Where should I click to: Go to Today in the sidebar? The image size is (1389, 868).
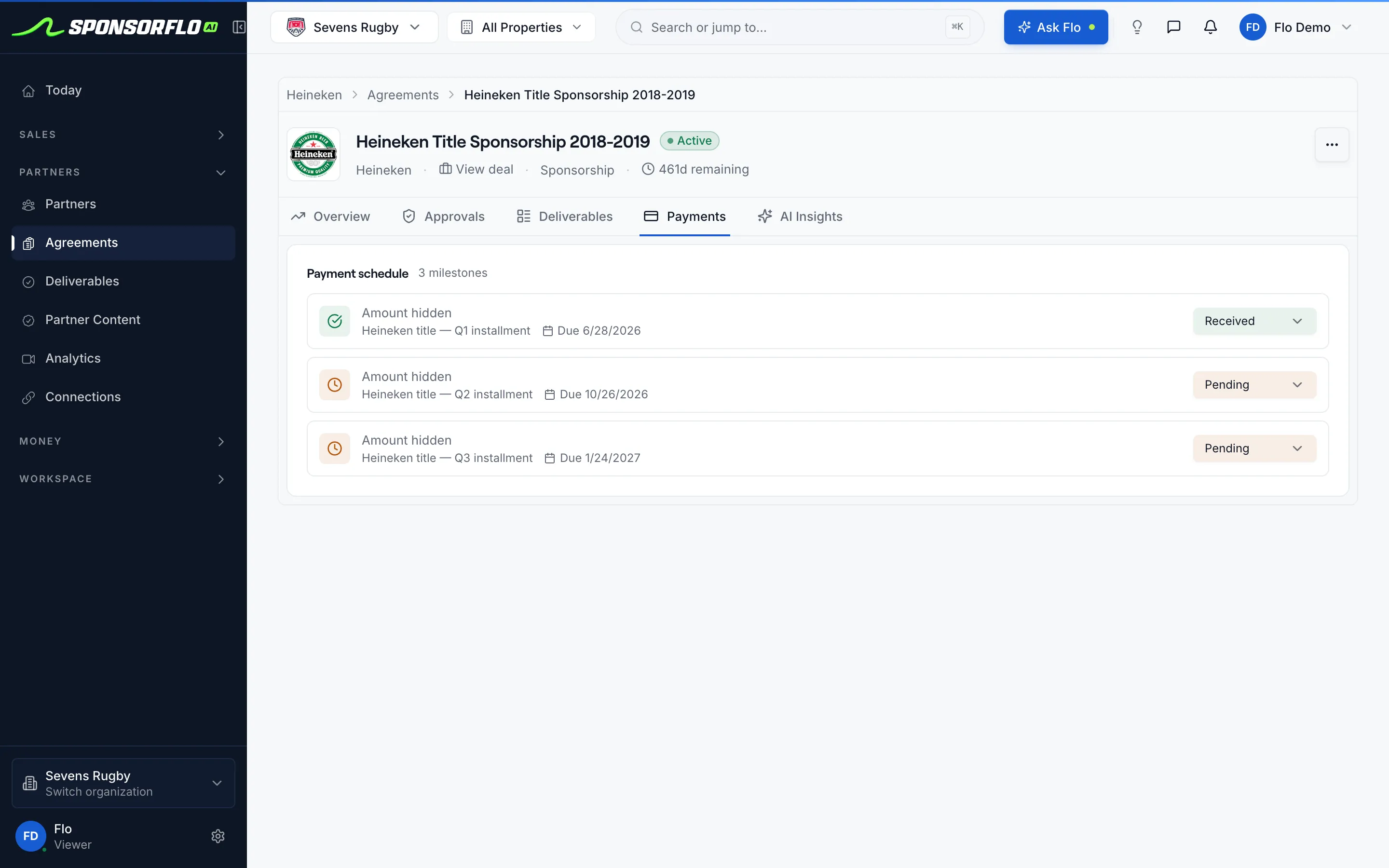(123, 90)
